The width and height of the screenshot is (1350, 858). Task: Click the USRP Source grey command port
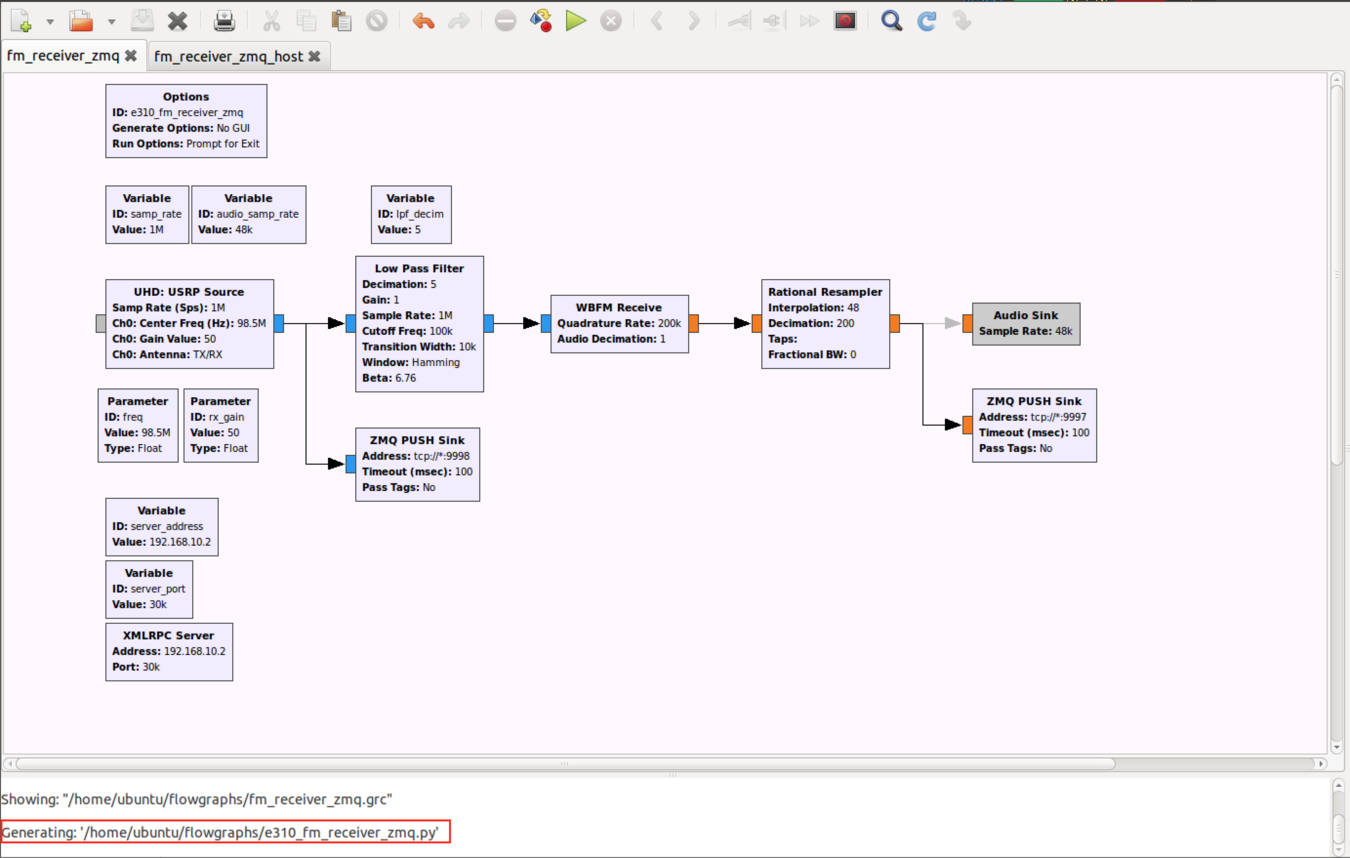(101, 323)
